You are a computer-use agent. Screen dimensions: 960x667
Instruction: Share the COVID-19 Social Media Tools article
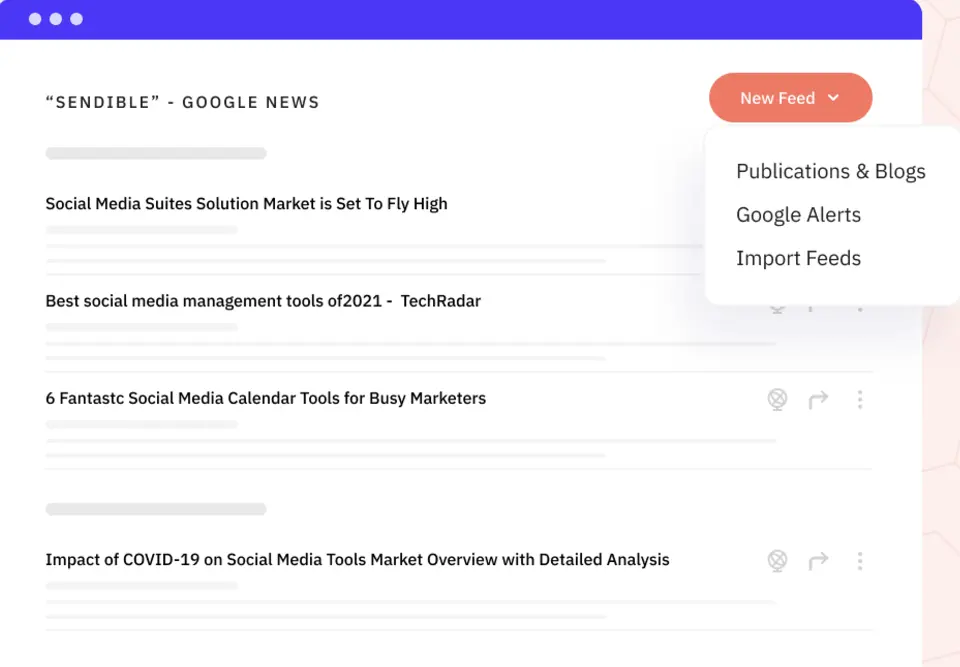[819, 561]
